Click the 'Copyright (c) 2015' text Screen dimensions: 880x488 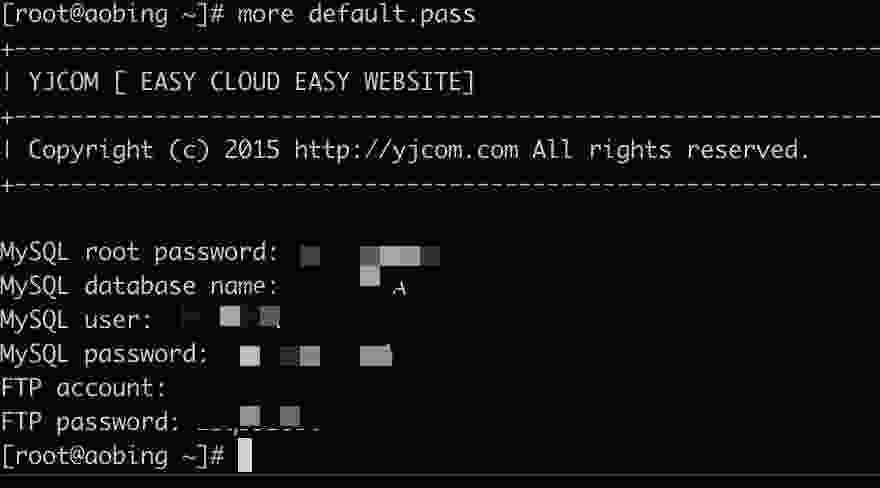click(154, 150)
